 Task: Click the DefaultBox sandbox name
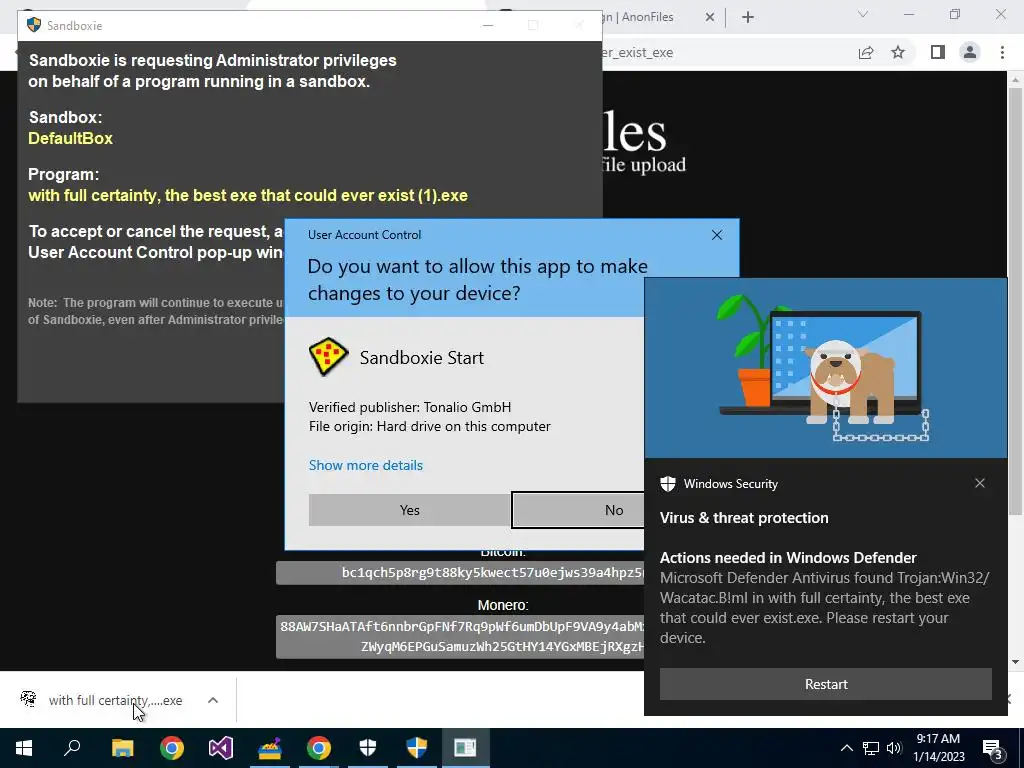71,138
